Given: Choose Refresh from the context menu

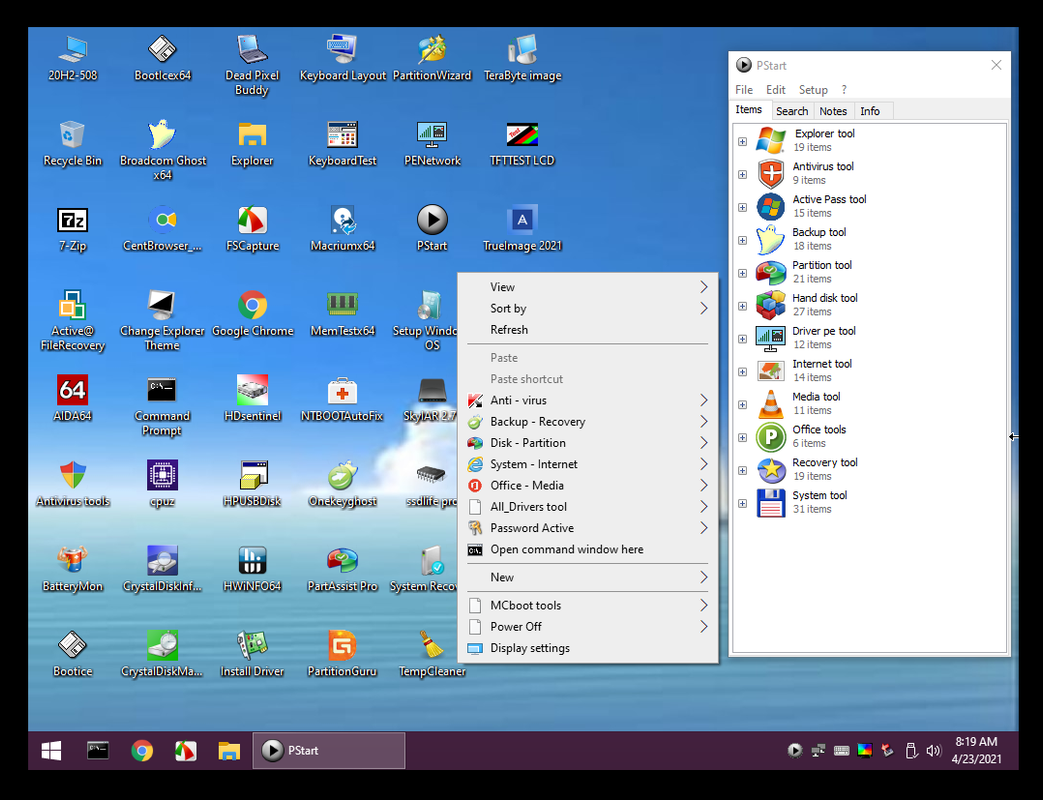Looking at the screenshot, I should point(588,330).
